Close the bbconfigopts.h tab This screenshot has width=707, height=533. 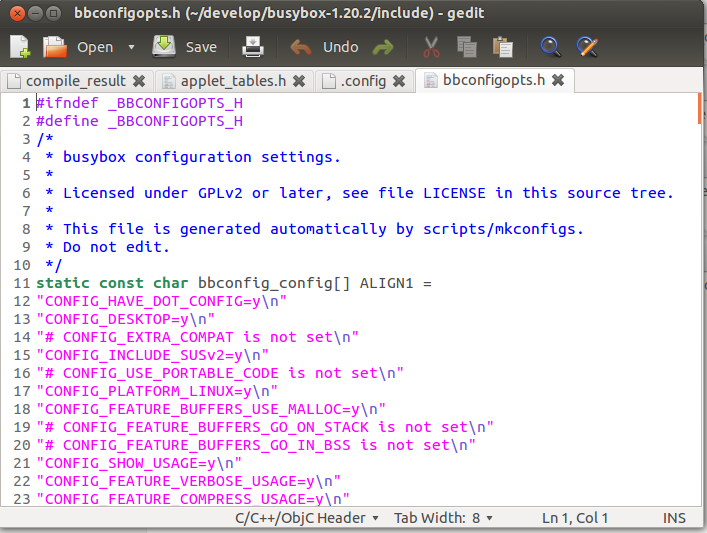(x=558, y=80)
